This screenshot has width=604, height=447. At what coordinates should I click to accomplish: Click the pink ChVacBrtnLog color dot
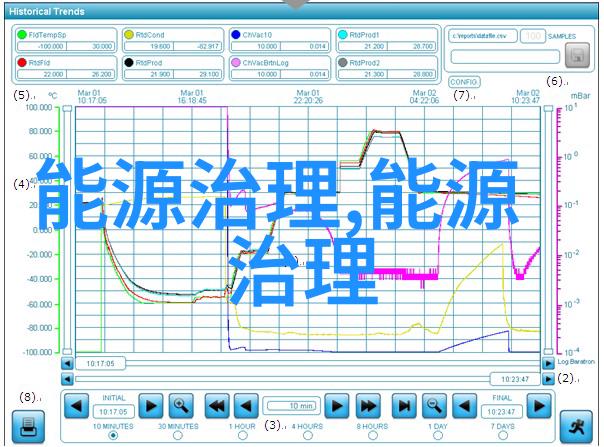pyautogui.click(x=236, y=62)
